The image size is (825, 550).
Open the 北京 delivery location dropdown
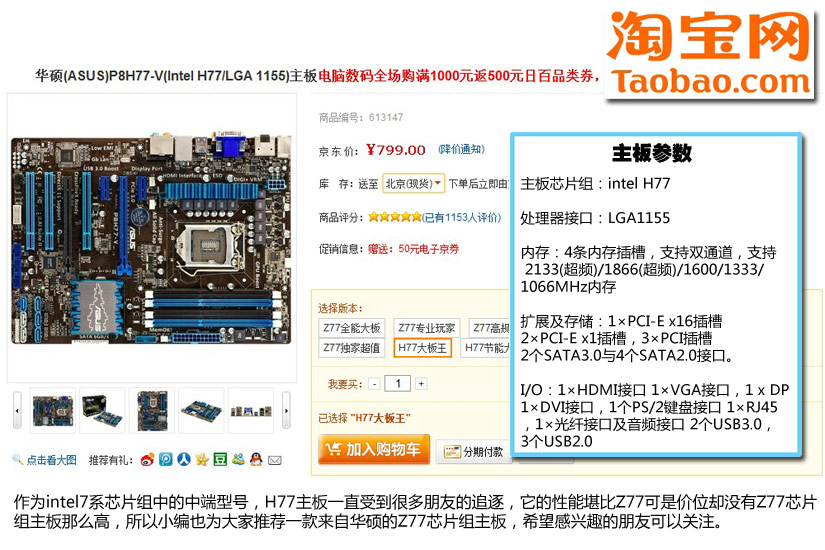[414, 184]
